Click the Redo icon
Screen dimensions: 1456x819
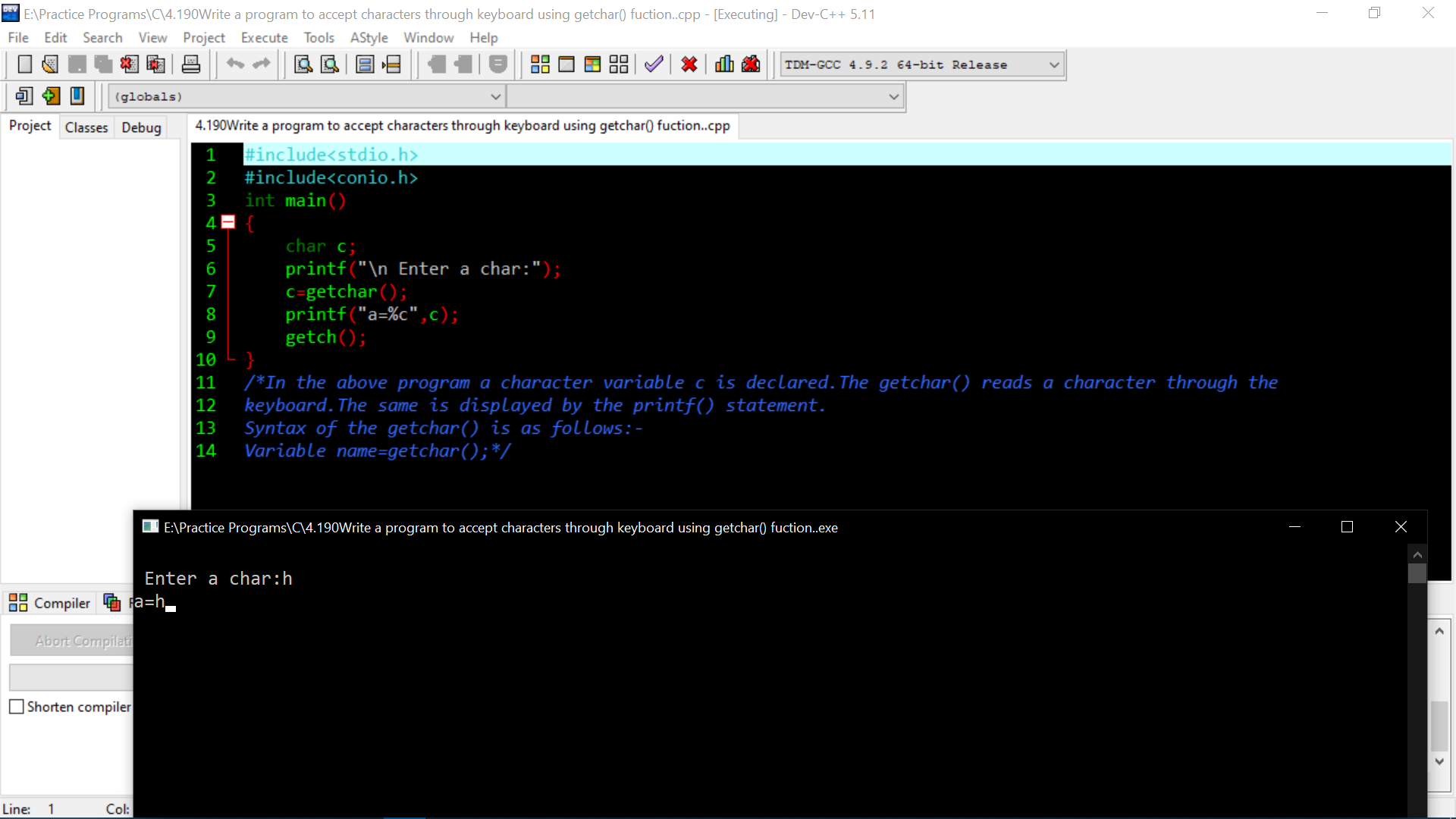(x=262, y=64)
